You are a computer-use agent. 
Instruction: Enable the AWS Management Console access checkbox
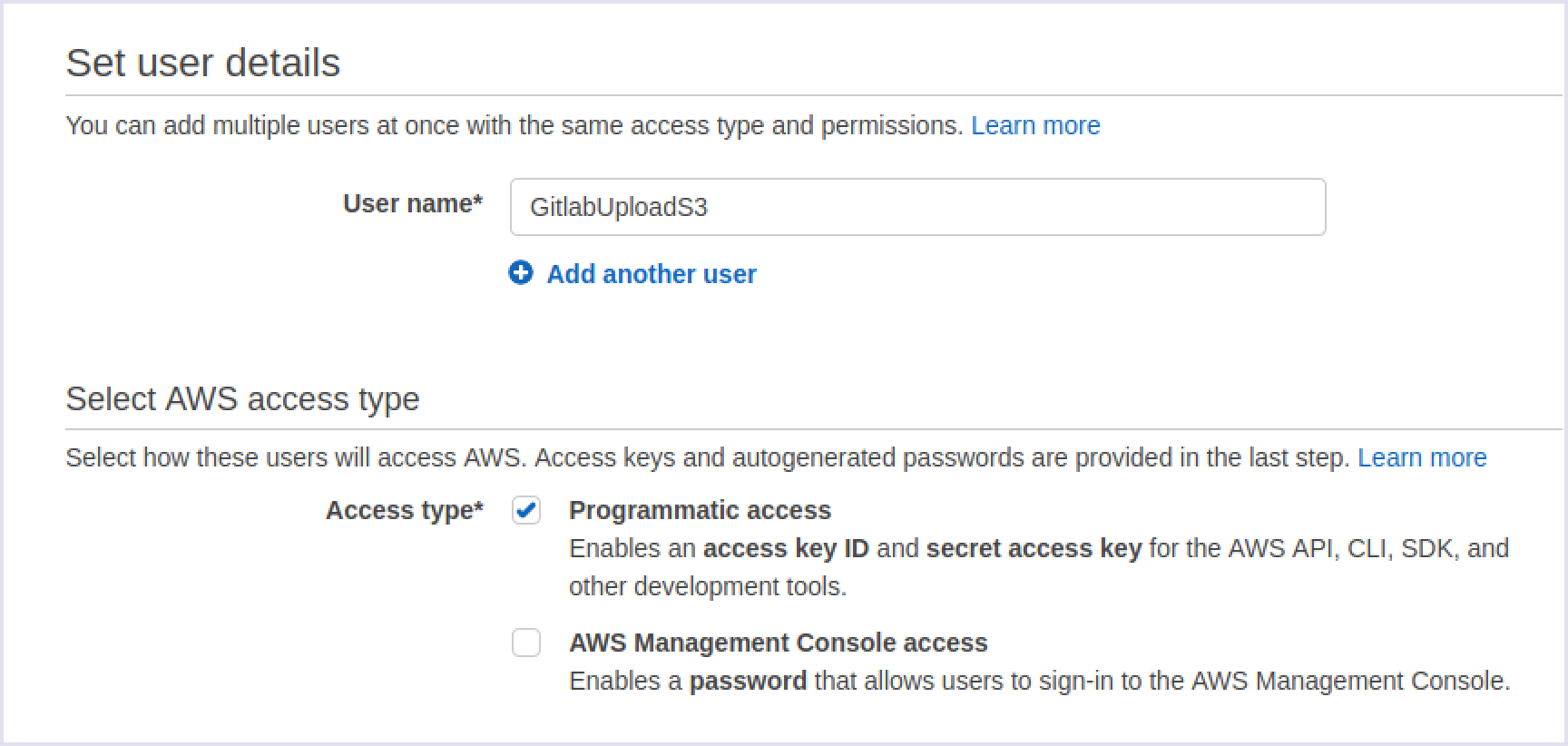(x=526, y=643)
